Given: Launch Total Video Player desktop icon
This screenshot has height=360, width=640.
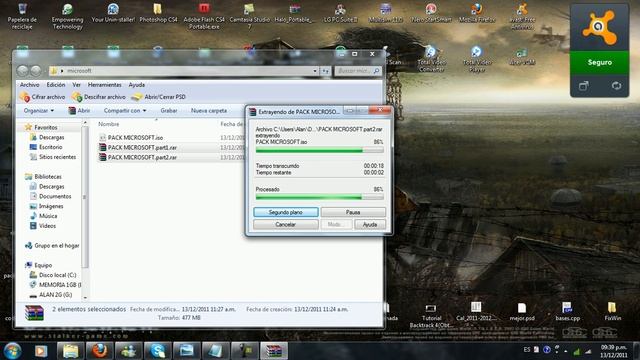Looking at the screenshot, I should pos(476,59).
